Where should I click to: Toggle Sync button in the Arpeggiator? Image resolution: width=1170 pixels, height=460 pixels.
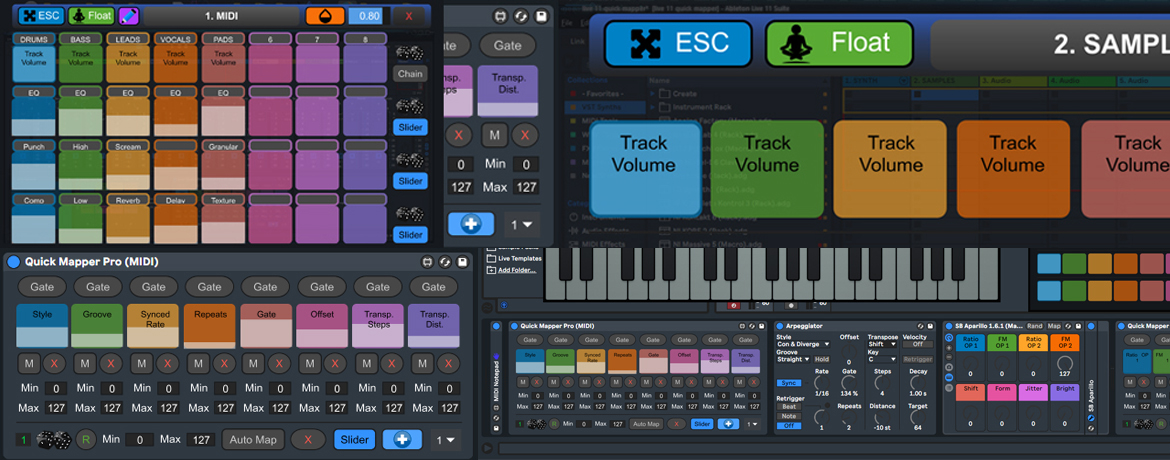click(x=789, y=383)
